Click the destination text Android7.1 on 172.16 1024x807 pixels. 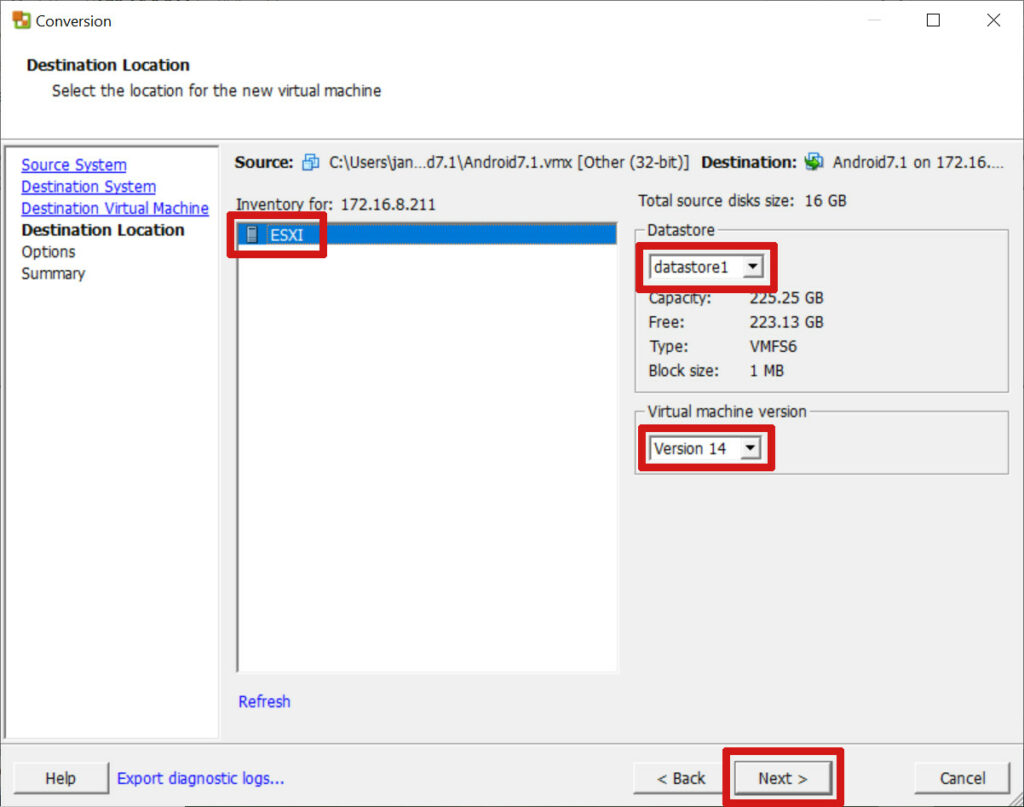point(918,162)
